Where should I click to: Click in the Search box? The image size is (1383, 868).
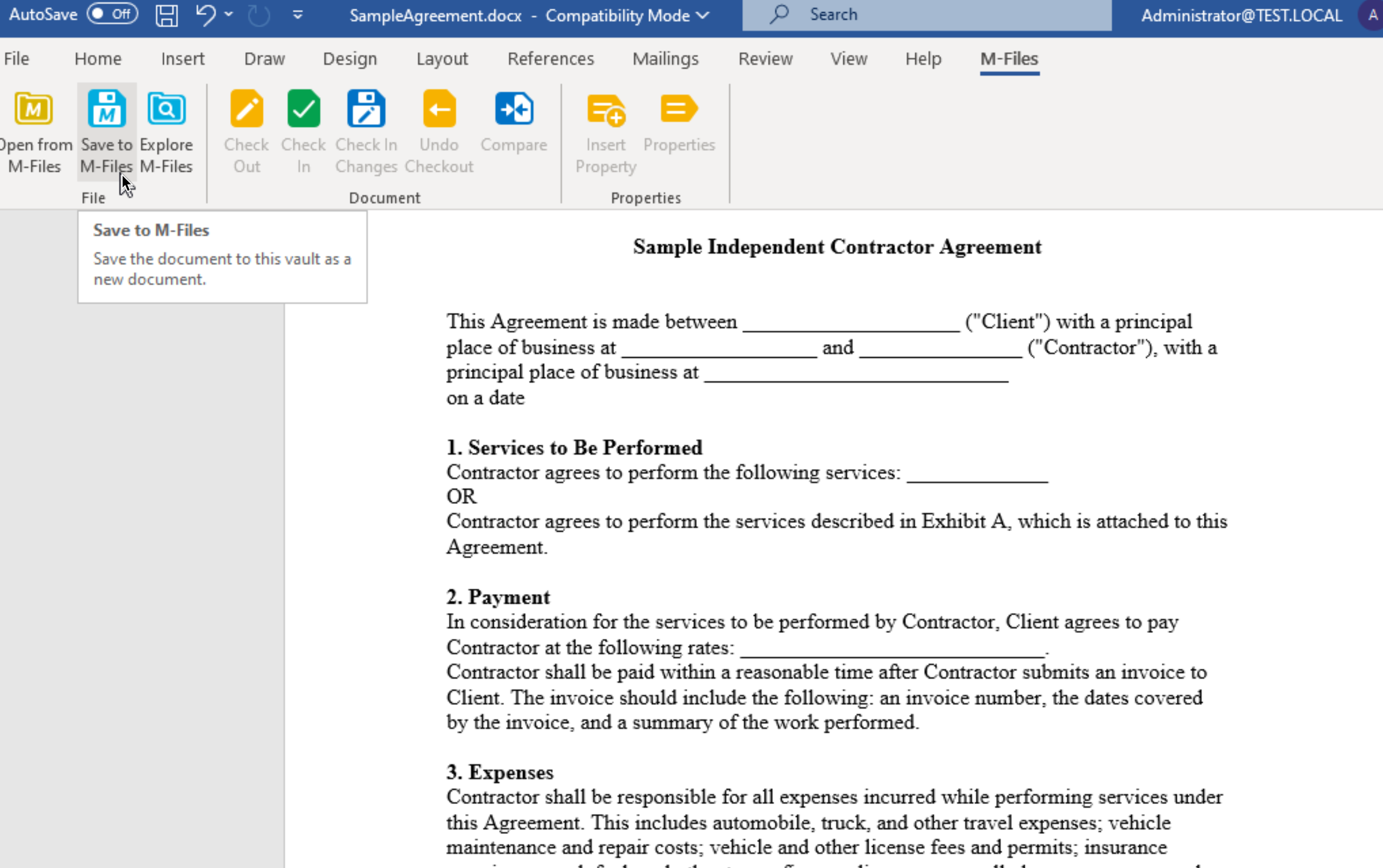point(927,15)
